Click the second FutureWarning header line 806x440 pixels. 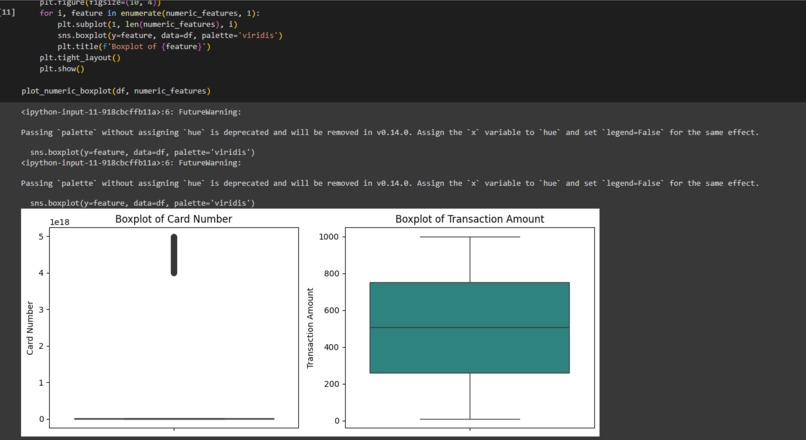tap(131, 163)
